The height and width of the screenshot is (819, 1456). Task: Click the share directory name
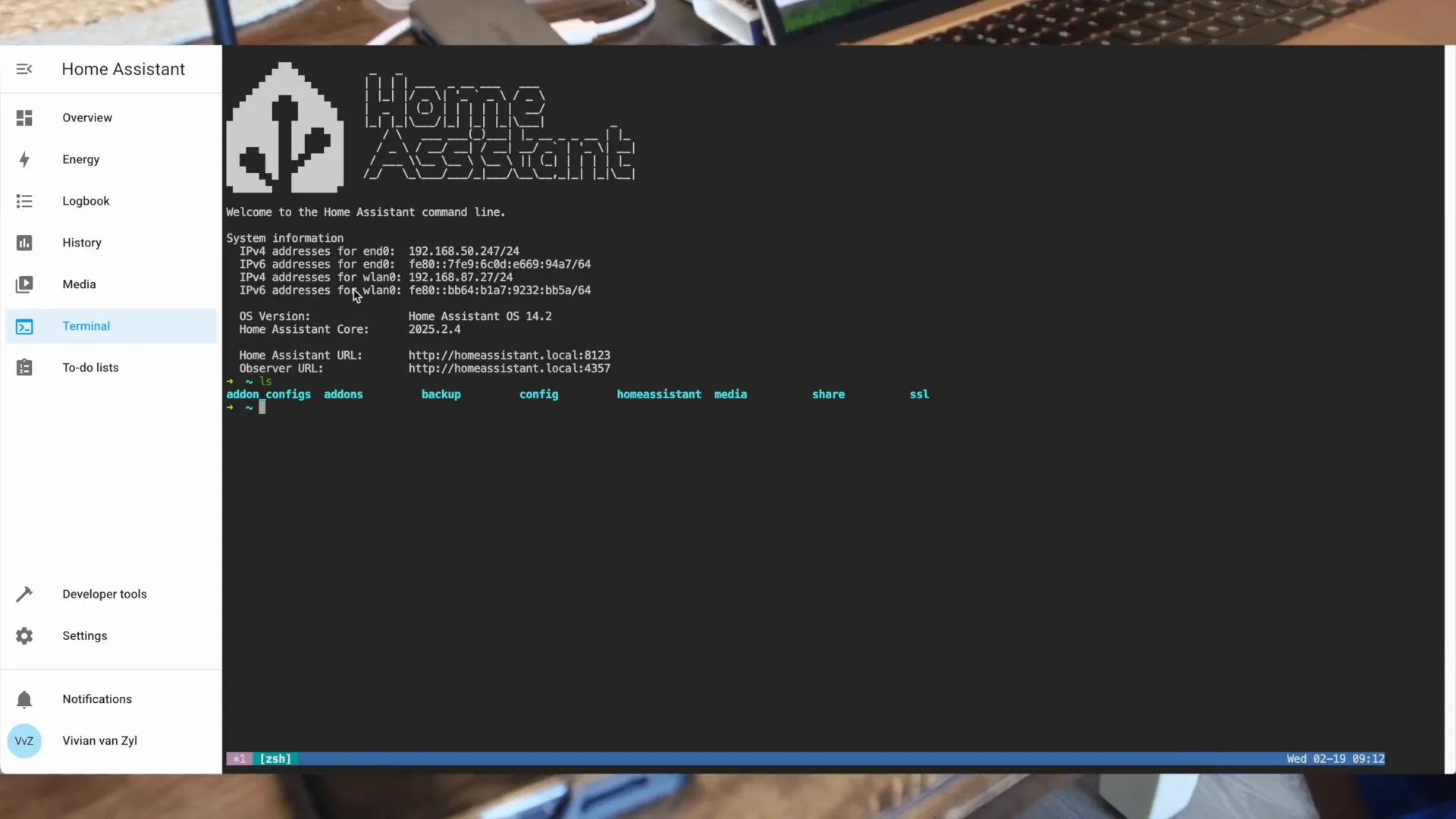(x=828, y=394)
